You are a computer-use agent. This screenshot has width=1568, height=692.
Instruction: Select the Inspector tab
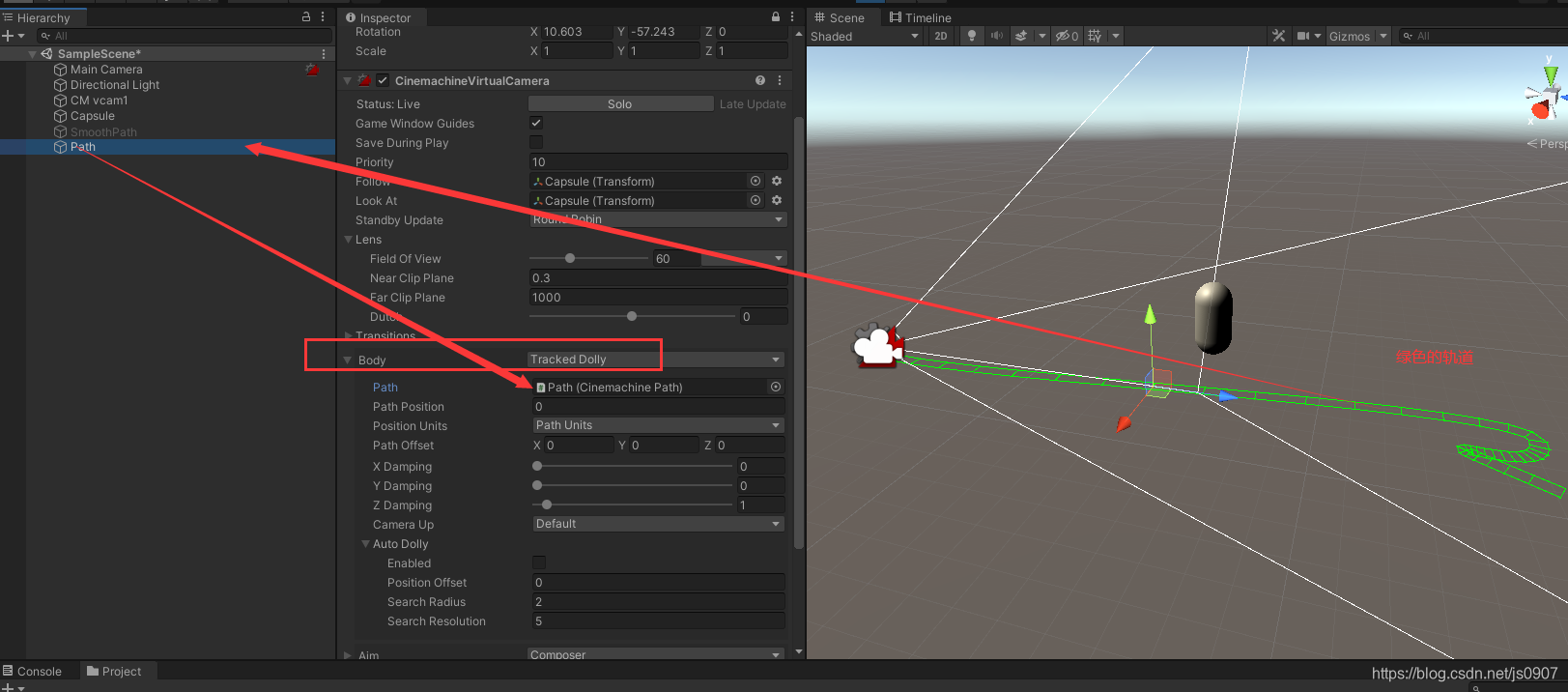(379, 17)
